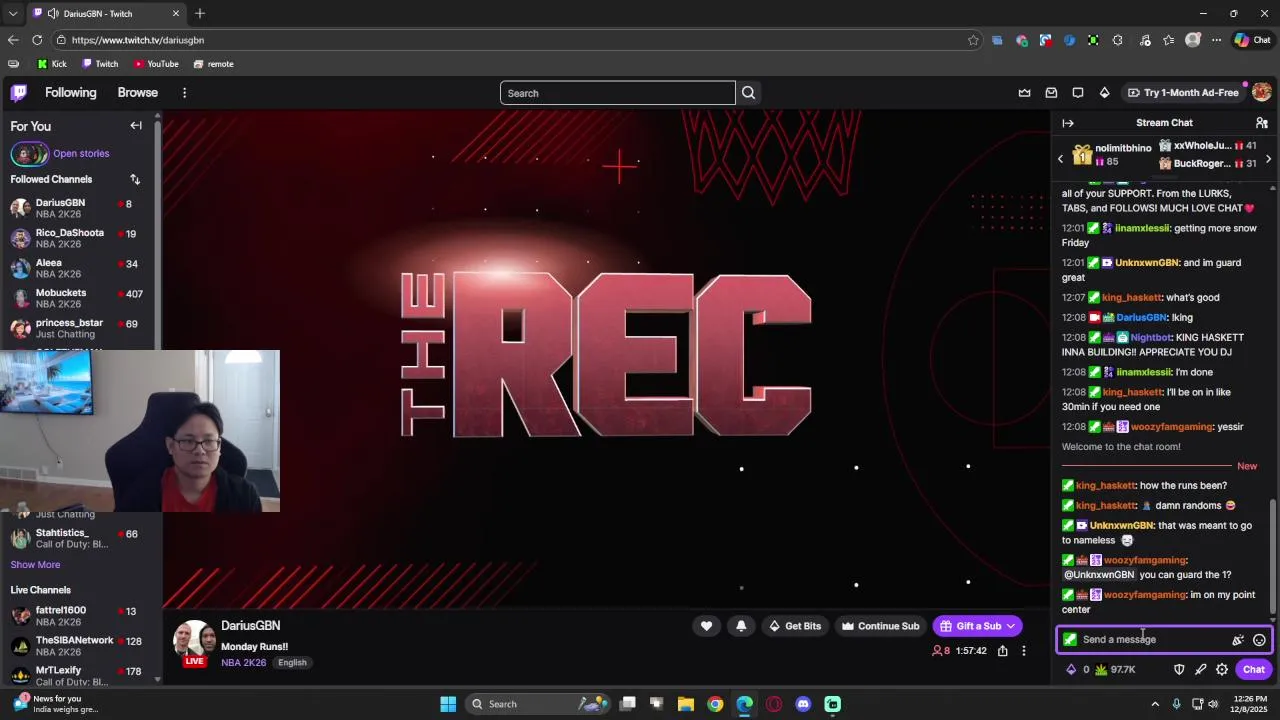Viewport: 1280px width, 720px height.
Task: Click the chat panel vertical scrollbar
Action: point(1273,555)
